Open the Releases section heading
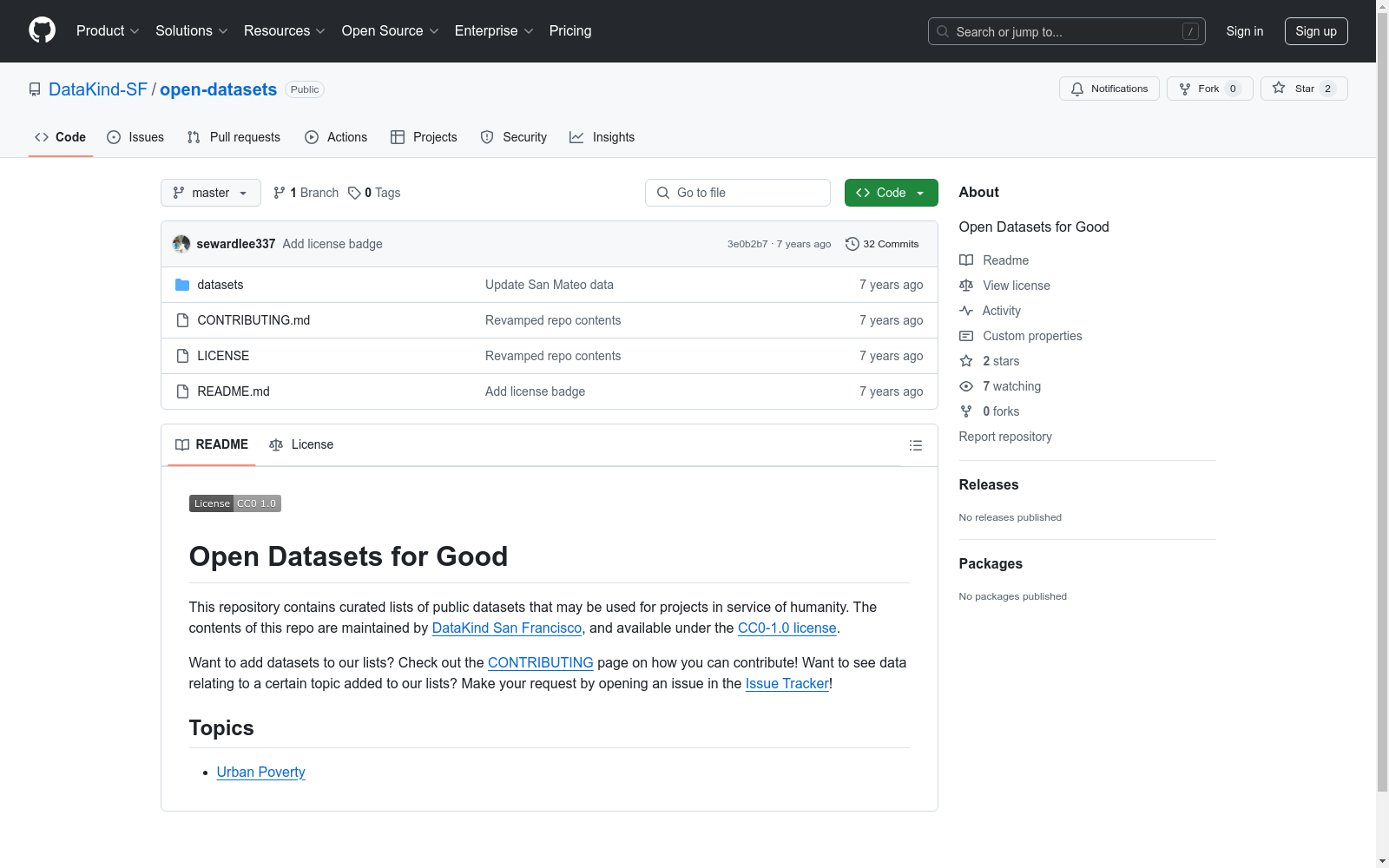1389x868 pixels. (x=989, y=484)
